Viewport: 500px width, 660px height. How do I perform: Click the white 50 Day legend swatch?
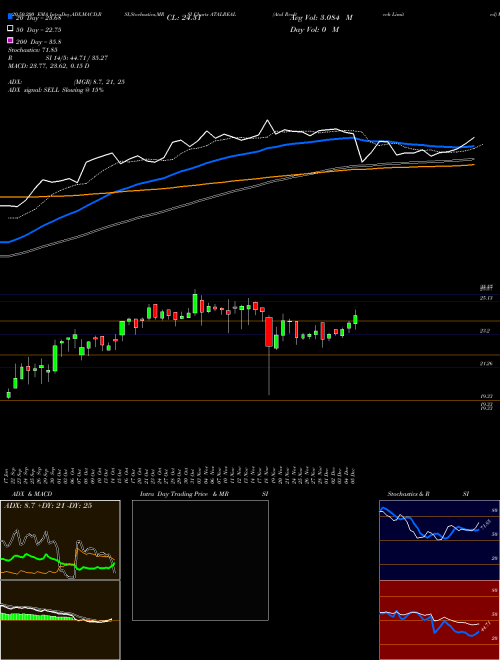(x=10, y=29)
